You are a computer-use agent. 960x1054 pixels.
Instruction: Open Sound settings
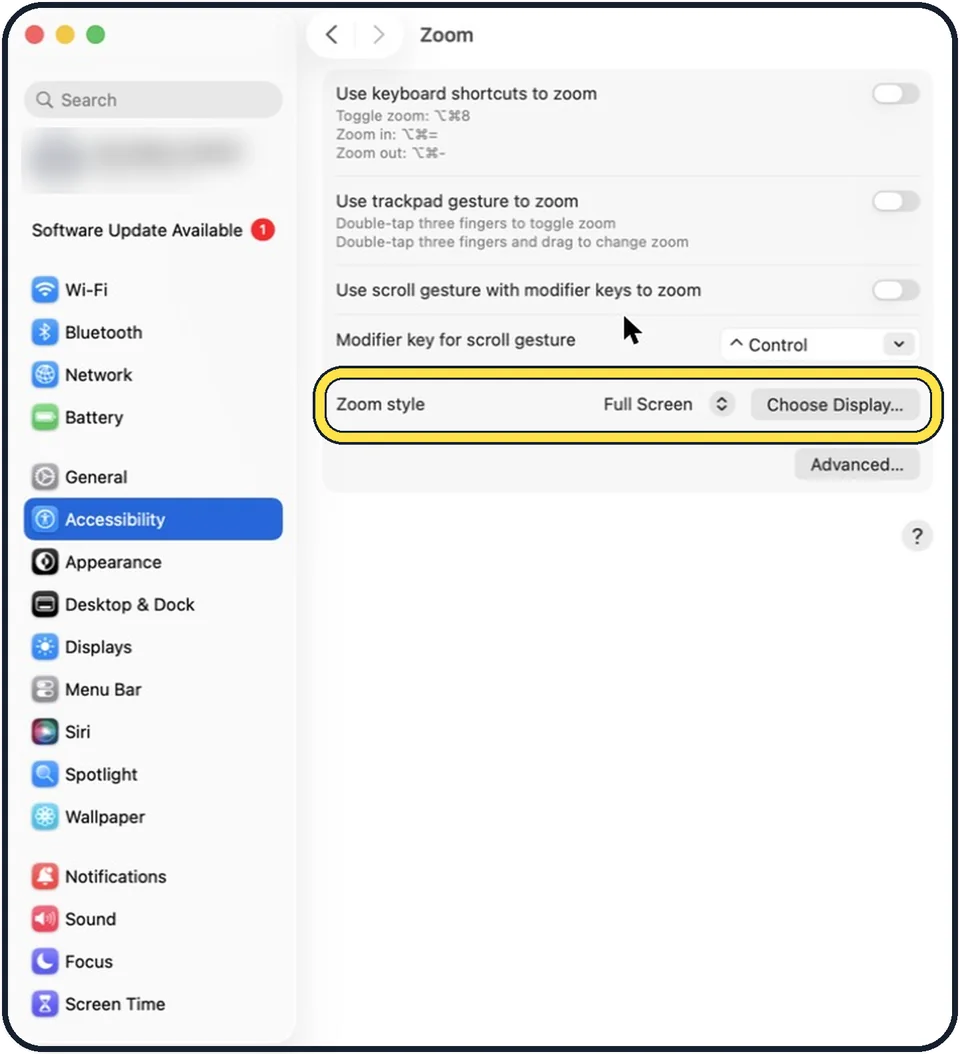(90, 919)
